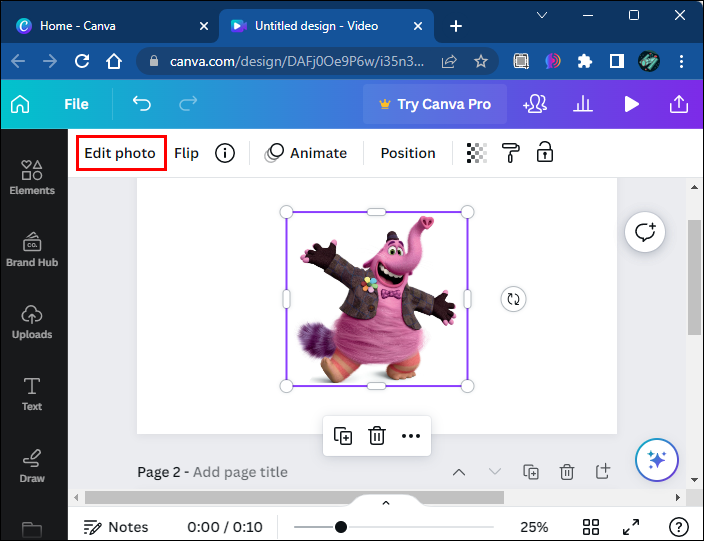This screenshot has width=704, height=541.
Task: Open the Flip options
Action: 186,153
